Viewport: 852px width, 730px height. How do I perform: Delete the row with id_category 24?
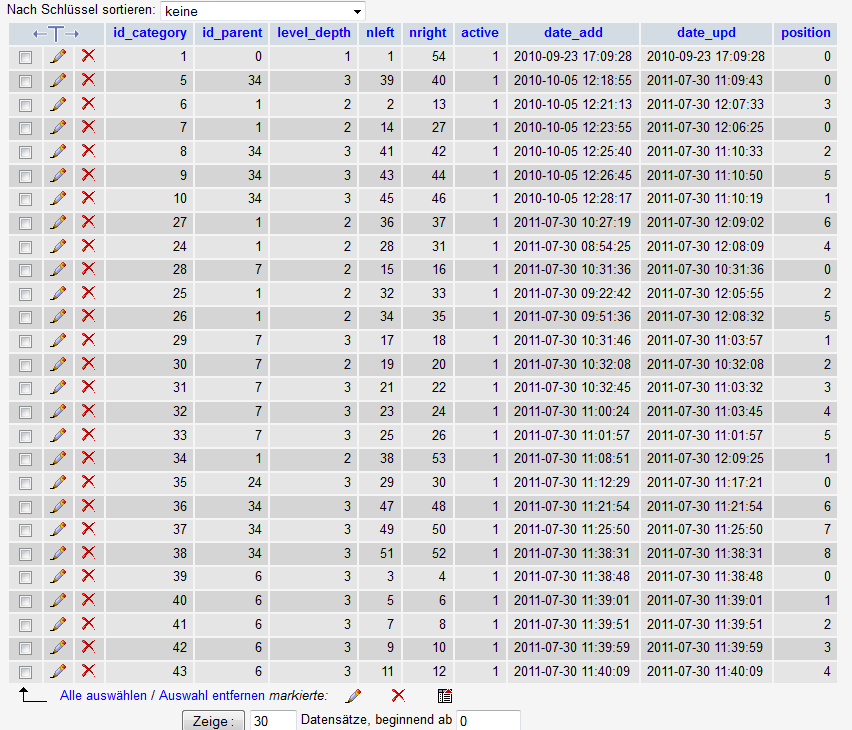tap(88, 246)
